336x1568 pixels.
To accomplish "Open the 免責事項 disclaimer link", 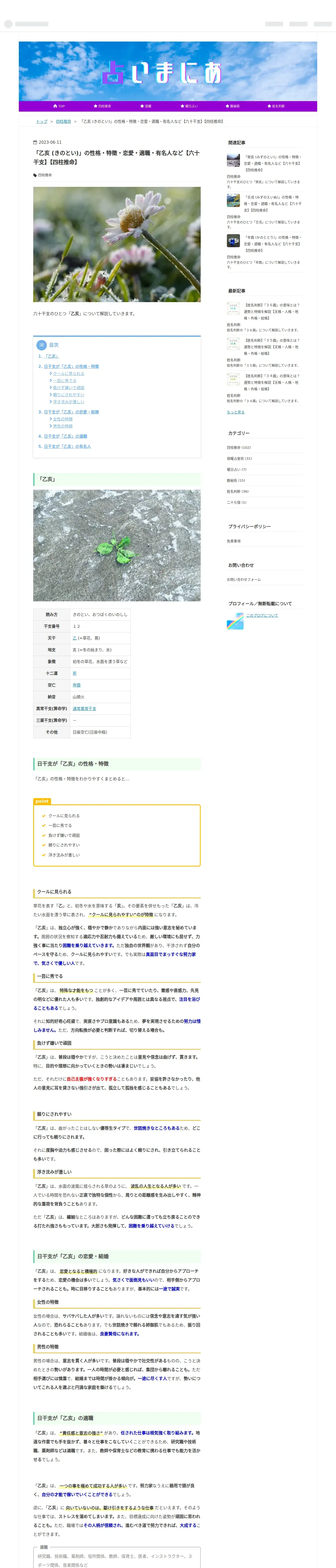I will tap(234, 541).
